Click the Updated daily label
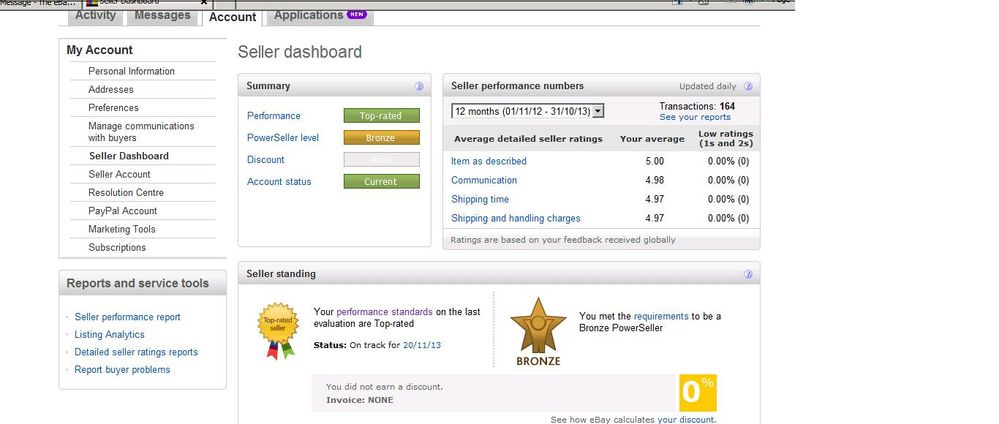The image size is (999, 424). tap(707, 86)
